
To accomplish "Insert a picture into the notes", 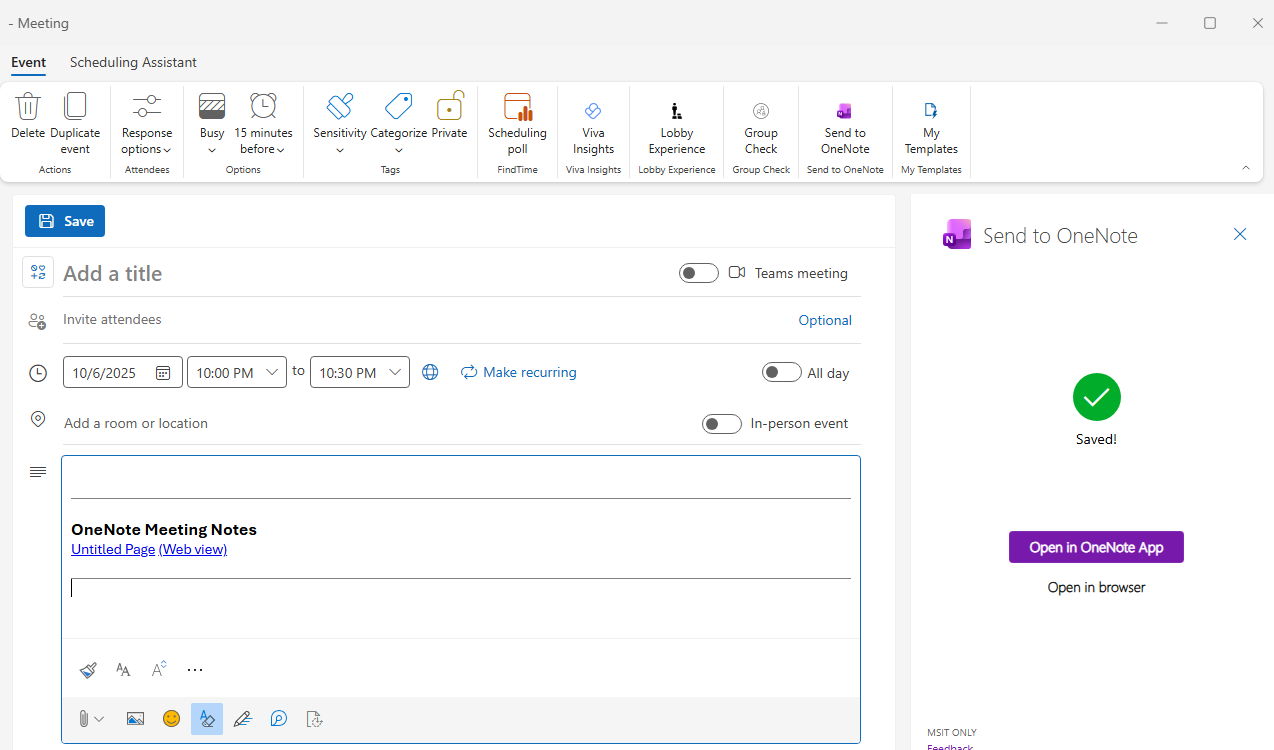I will (x=135, y=718).
